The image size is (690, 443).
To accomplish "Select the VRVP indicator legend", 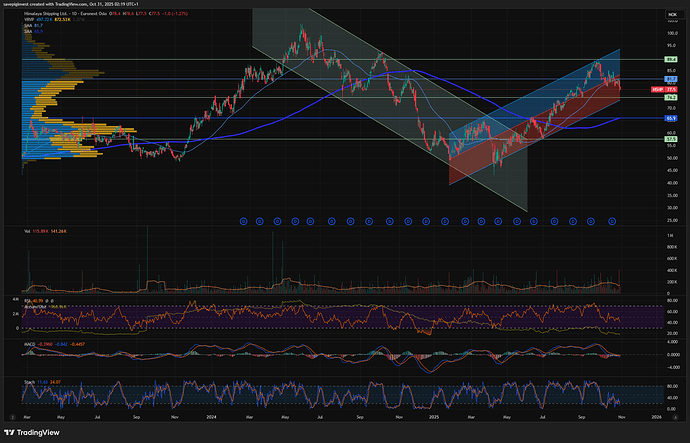I will pos(30,21).
